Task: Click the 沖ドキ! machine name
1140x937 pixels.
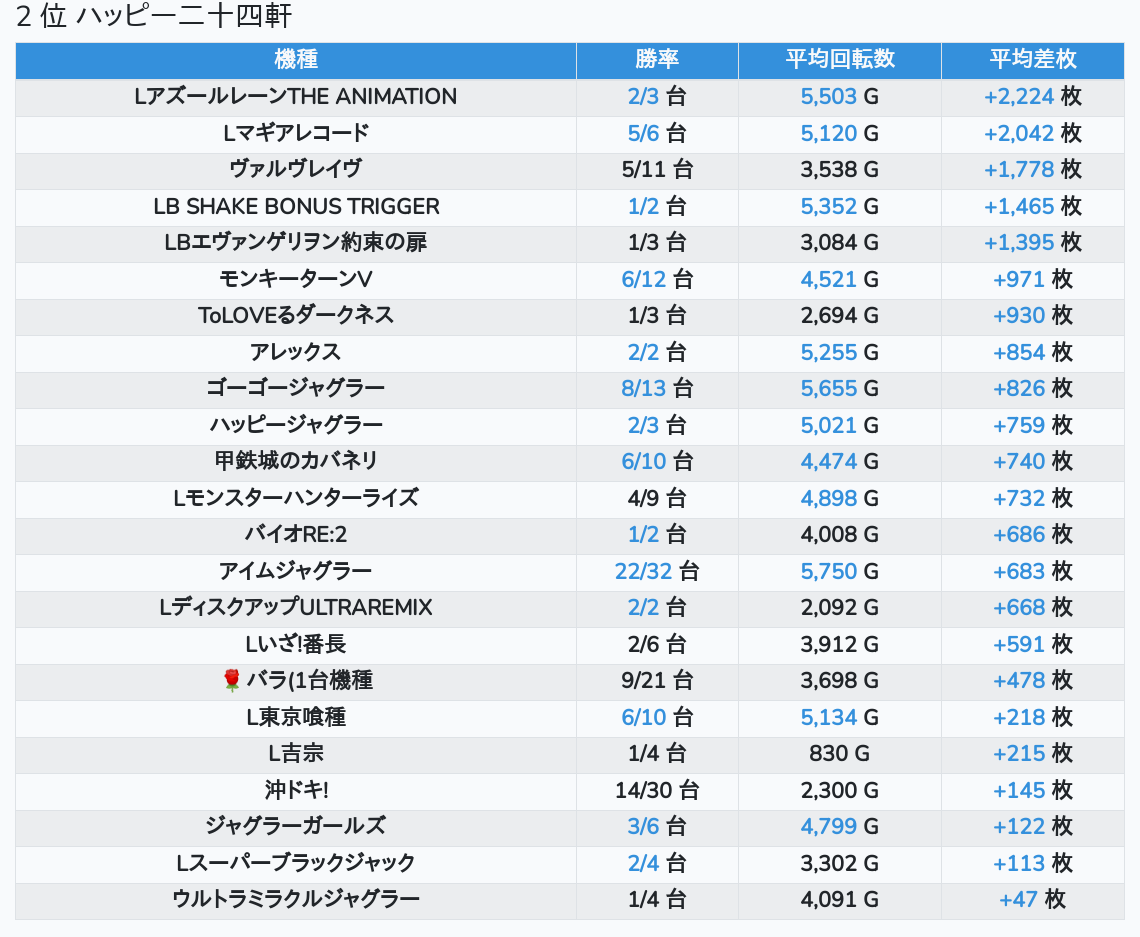Action: pyautogui.click(x=296, y=790)
